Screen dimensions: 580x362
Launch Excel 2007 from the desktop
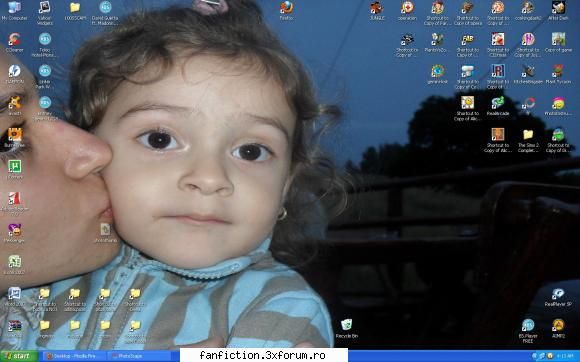(14, 265)
